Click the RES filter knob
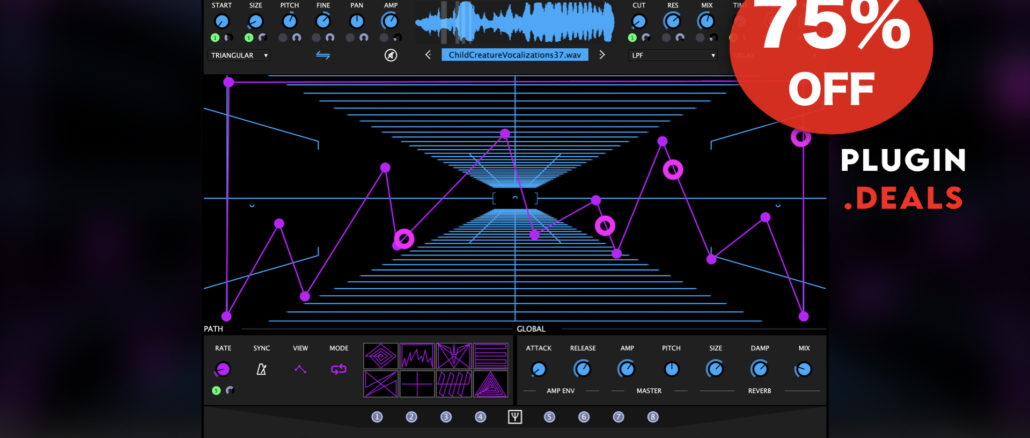Screen dimensions: 1030x438 673,21
